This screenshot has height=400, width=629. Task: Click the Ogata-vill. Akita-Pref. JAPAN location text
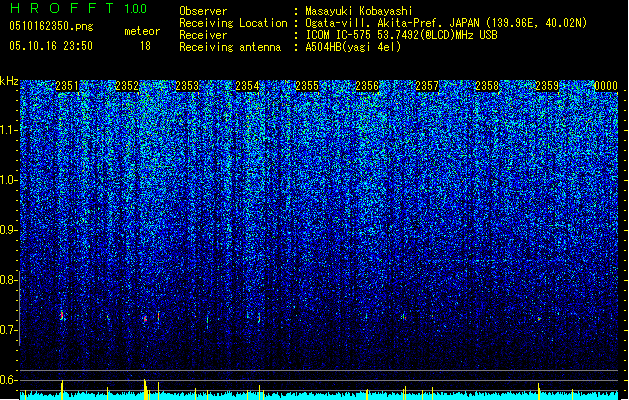[x=446, y=23]
